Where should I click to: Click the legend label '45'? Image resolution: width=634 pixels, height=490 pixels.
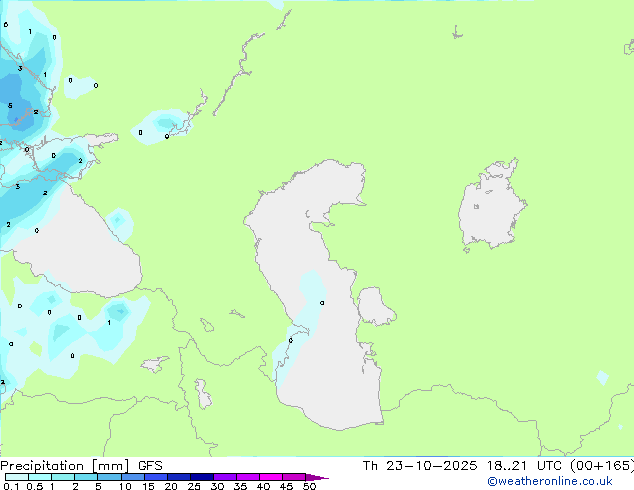[287, 486]
